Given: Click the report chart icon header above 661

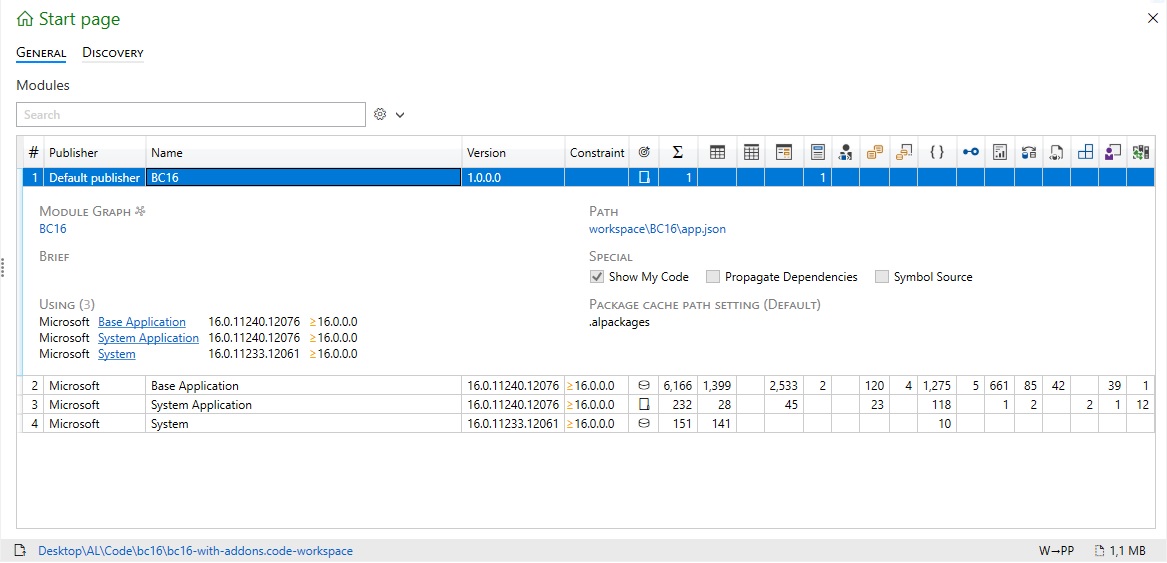Looking at the screenshot, I should click(x=1000, y=152).
